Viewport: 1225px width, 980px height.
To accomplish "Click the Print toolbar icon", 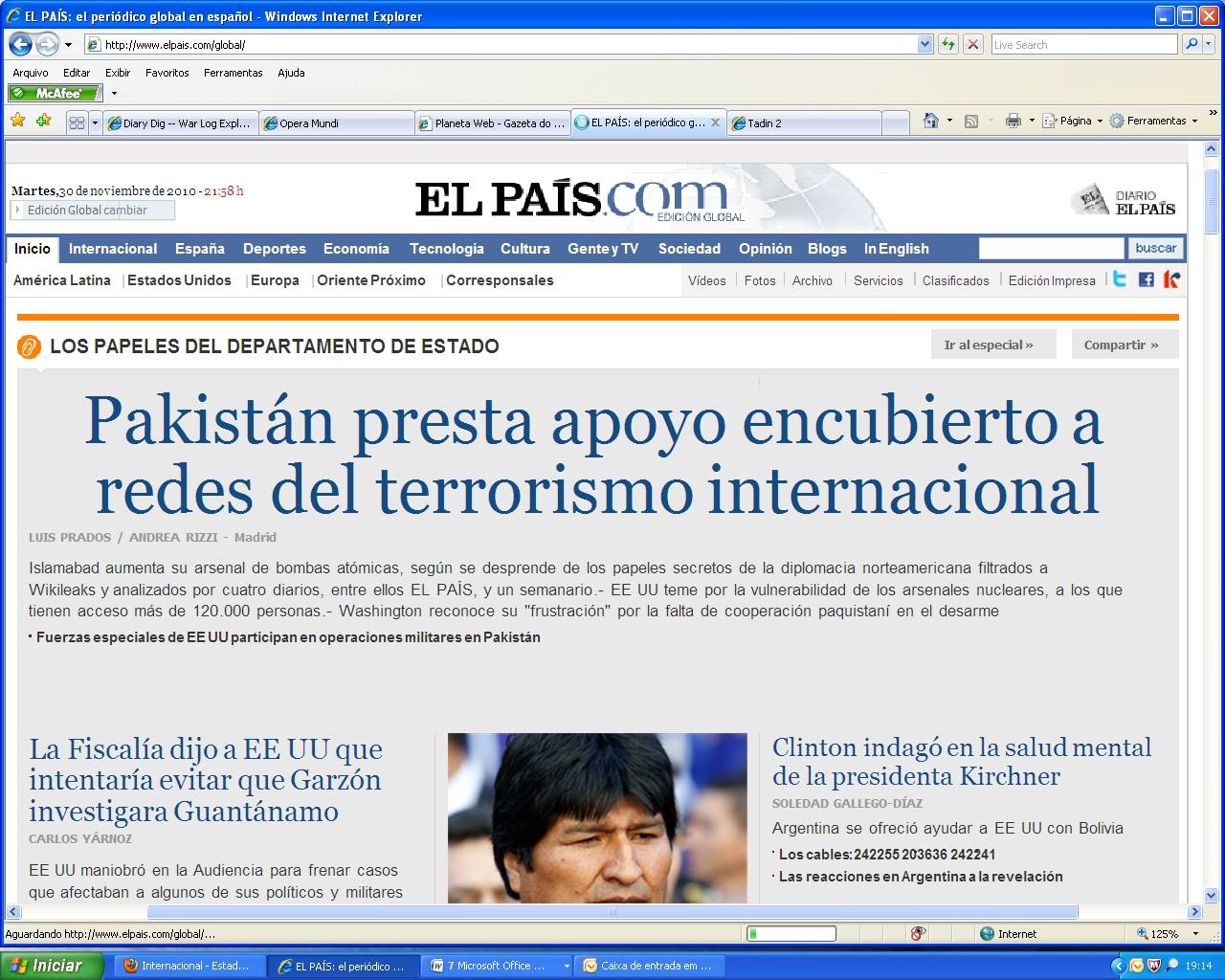I will [x=1013, y=121].
